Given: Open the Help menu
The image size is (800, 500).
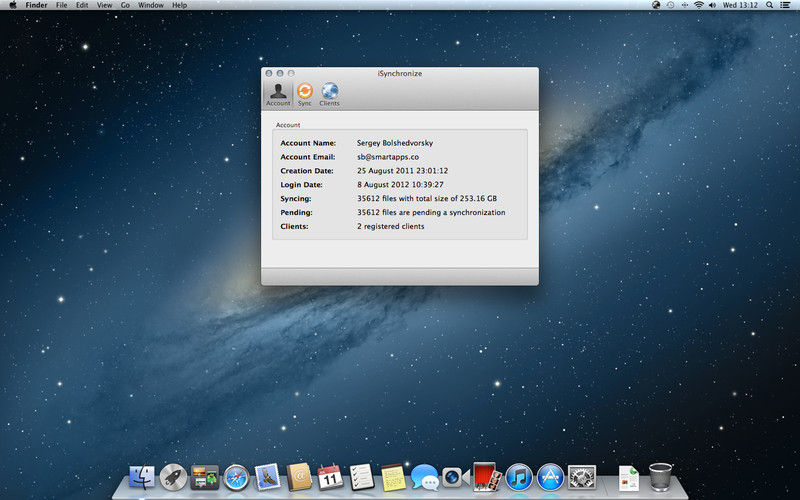Looking at the screenshot, I should click(x=180, y=5).
